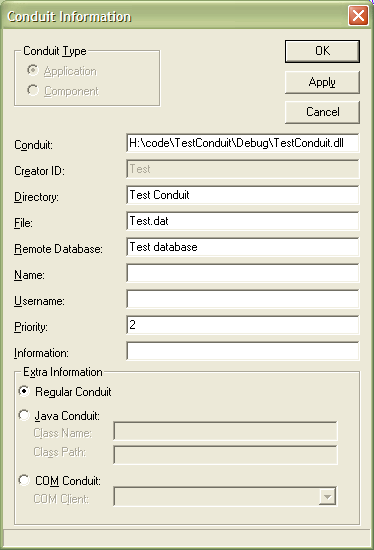
Task: Cancel the conduit dialog
Action: tap(322, 112)
